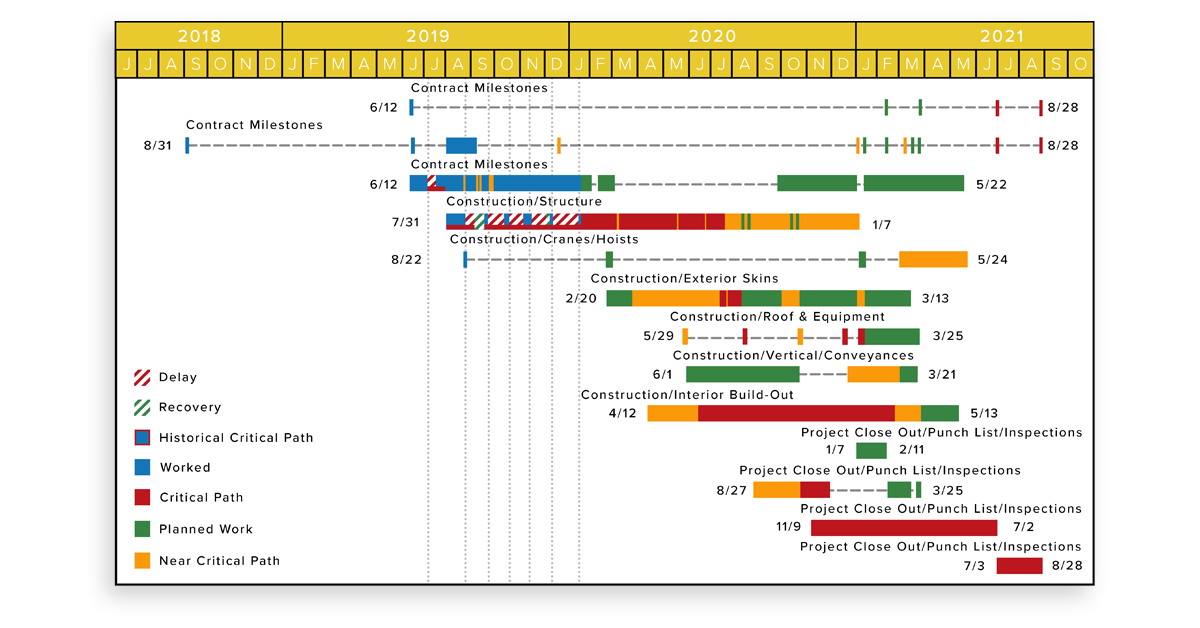Select the Critical Path red legend marker
1200x628 pixels.
click(140, 497)
